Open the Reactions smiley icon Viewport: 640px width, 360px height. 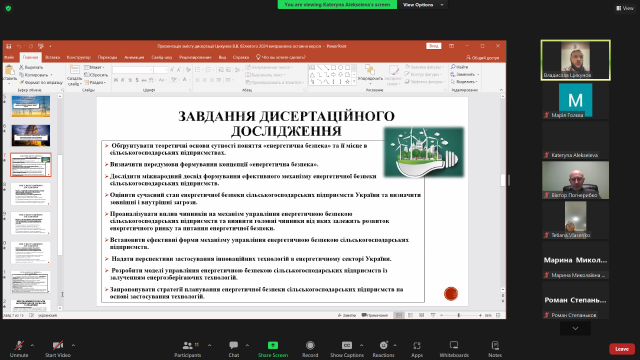pos(383,345)
